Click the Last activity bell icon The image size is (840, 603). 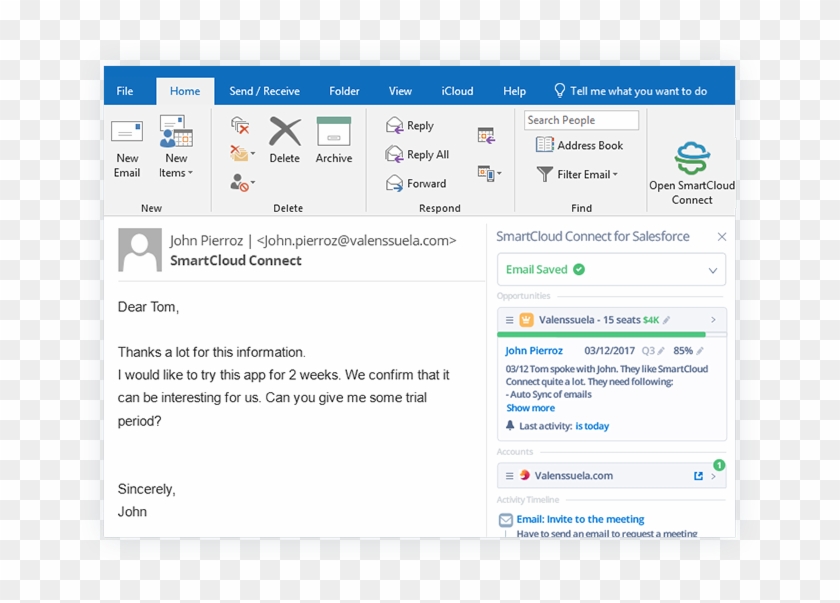tap(510, 426)
